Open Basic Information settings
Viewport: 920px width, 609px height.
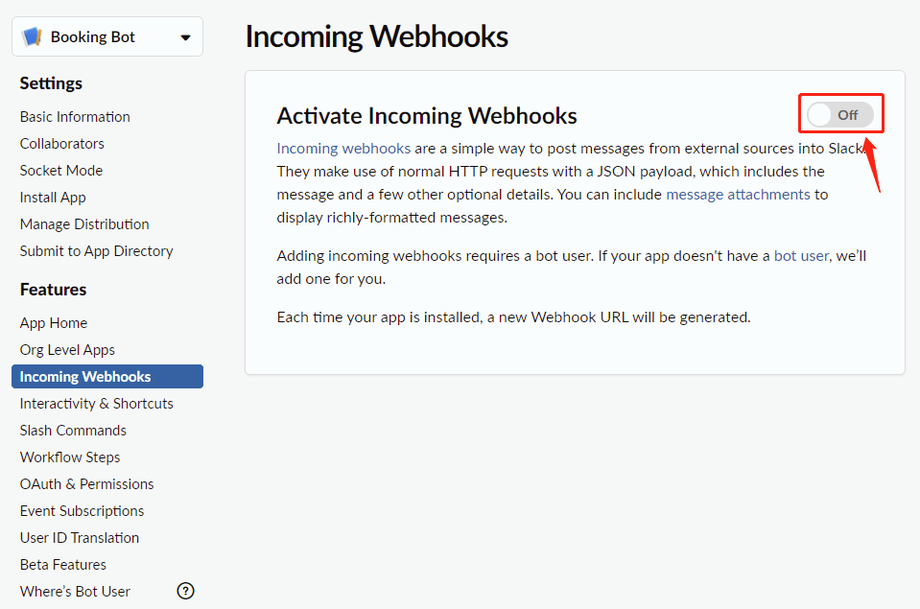(75, 117)
